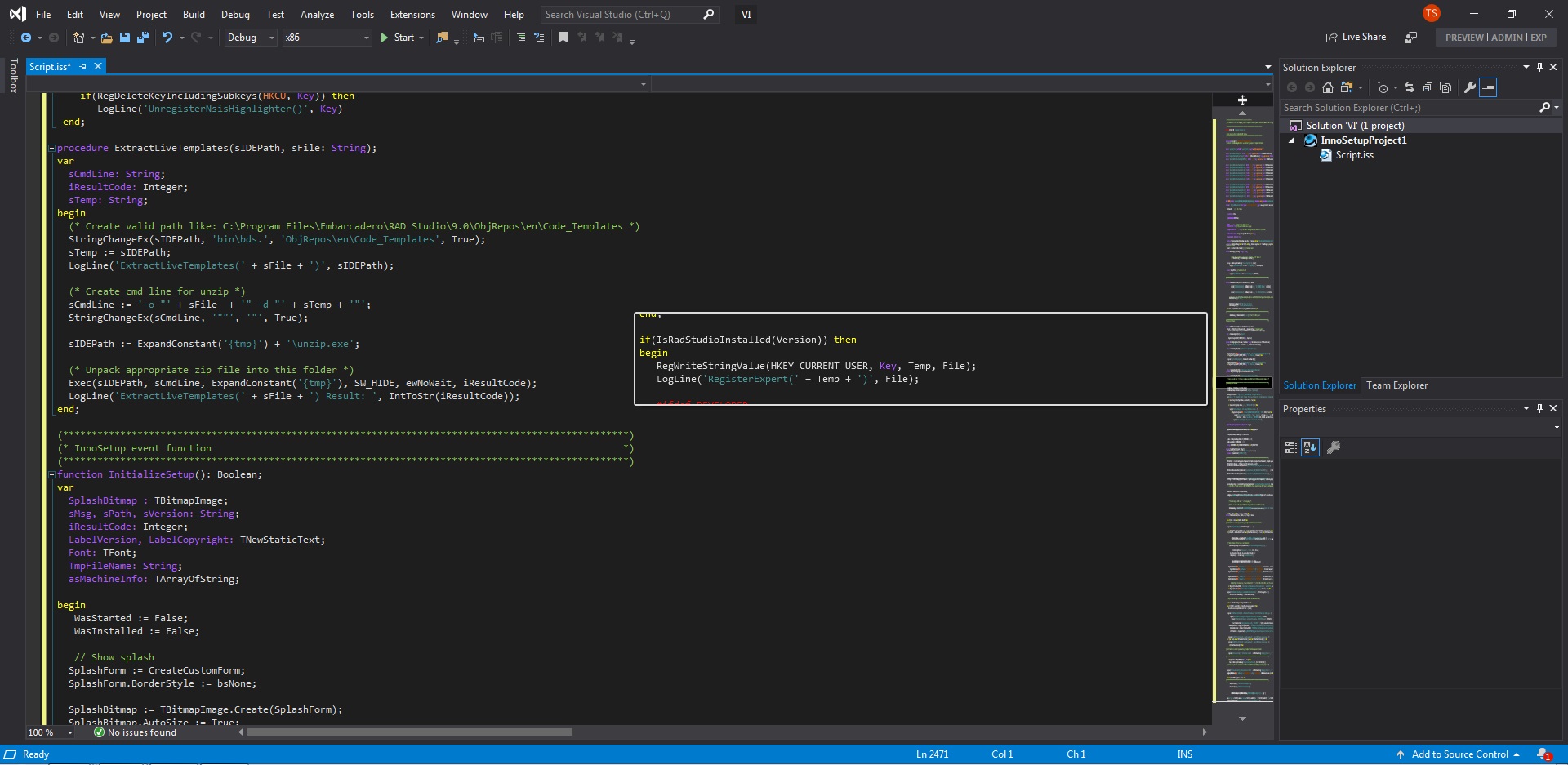Click the Undo arrow icon

point(167,38)
